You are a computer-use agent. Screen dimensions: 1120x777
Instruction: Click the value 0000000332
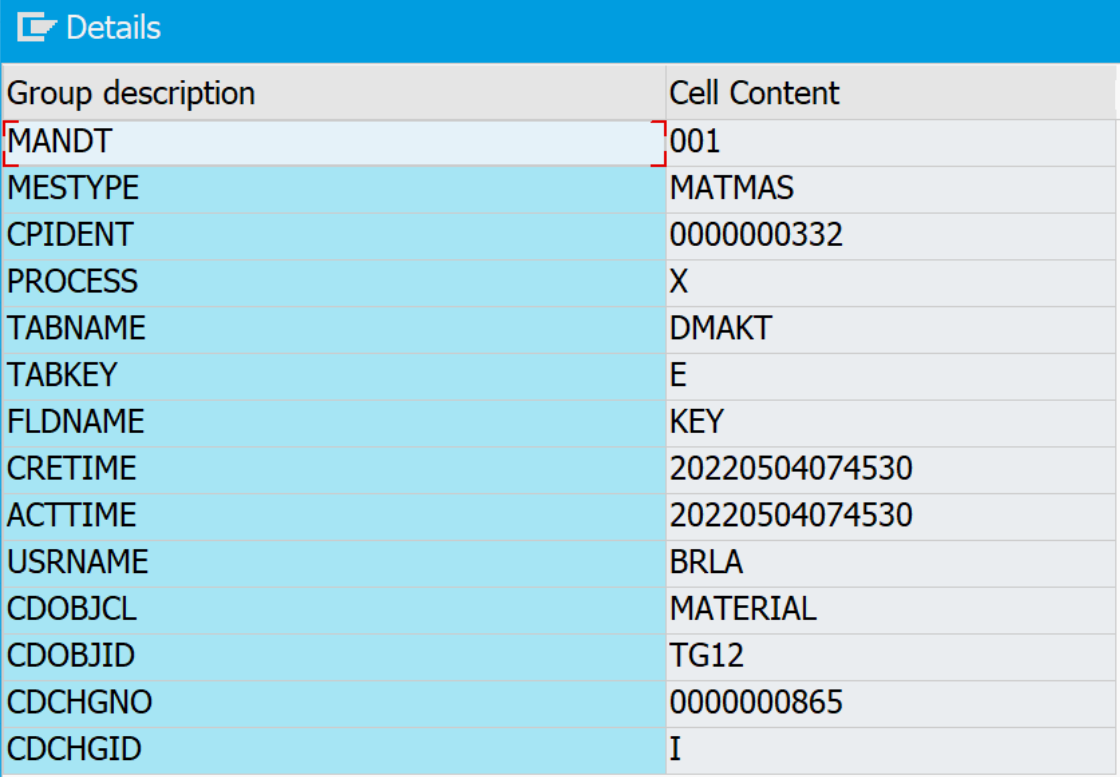[x=756, y=235]
